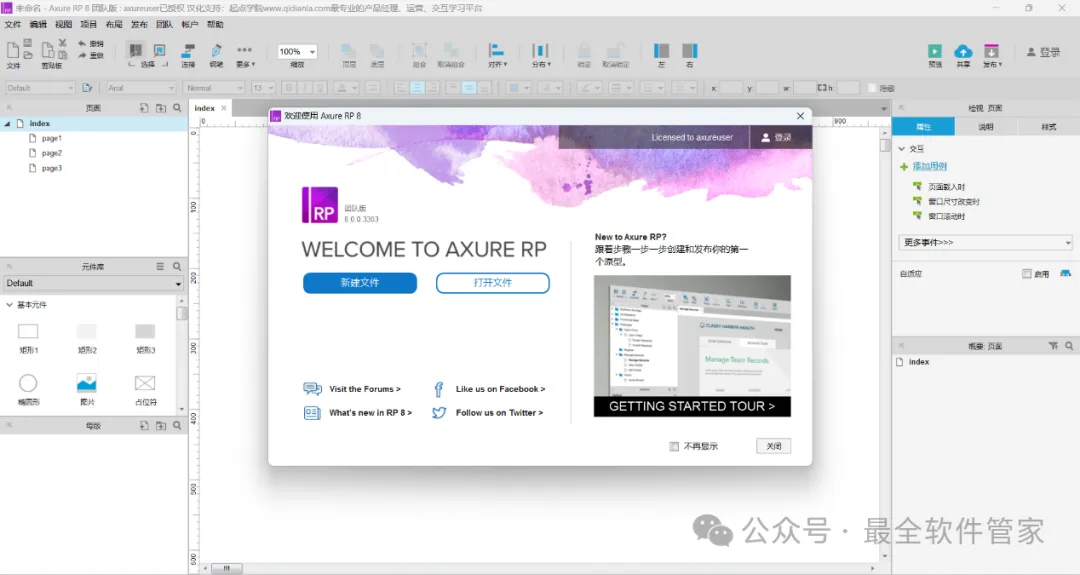Image resolution: width=1080 pixels, height=575 pixels.
Task: Click the '关闭' button in welcome dialog
Action: pyautogui.click(x=773, y=446)
